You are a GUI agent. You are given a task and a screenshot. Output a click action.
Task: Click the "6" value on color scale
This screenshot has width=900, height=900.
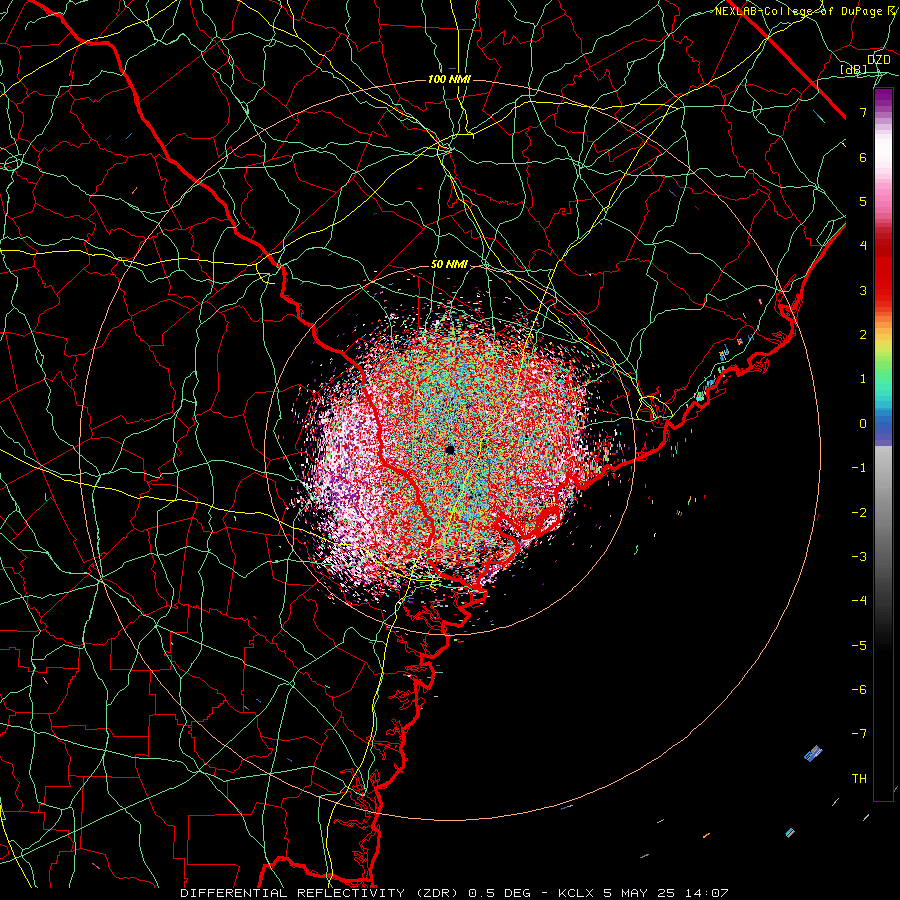(x=863, y=157)
